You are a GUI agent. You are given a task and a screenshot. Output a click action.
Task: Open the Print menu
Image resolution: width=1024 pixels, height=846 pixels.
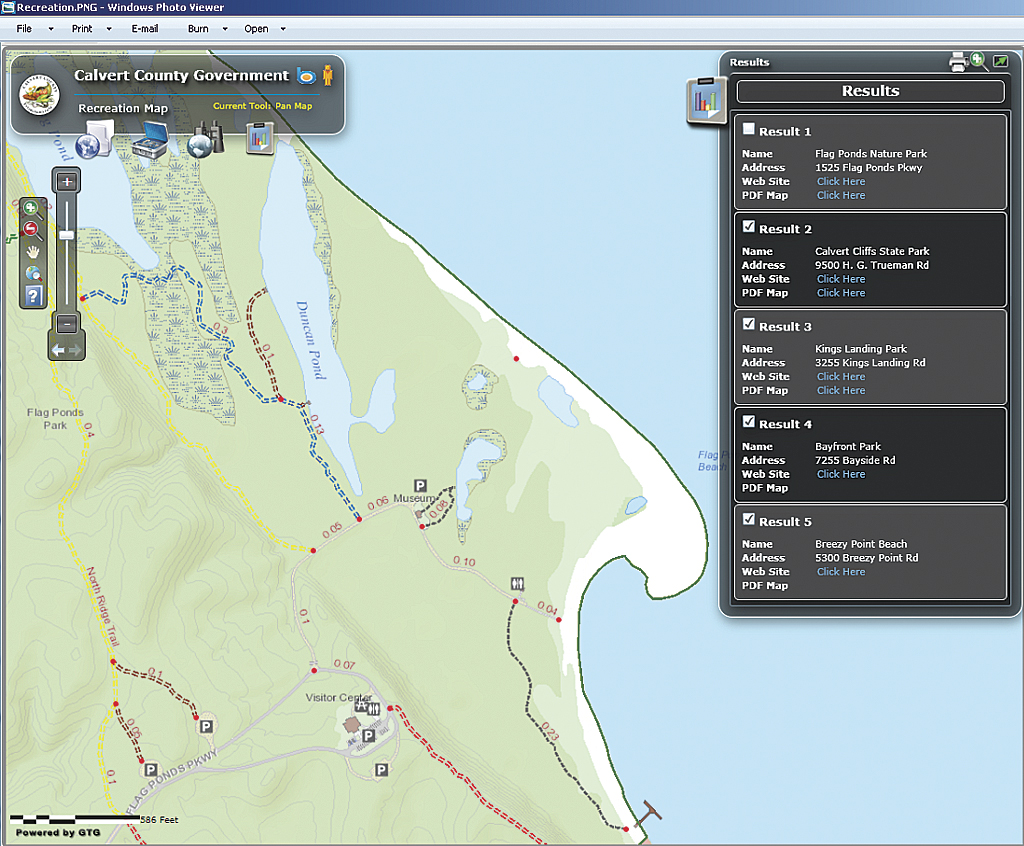pos(82,29)
